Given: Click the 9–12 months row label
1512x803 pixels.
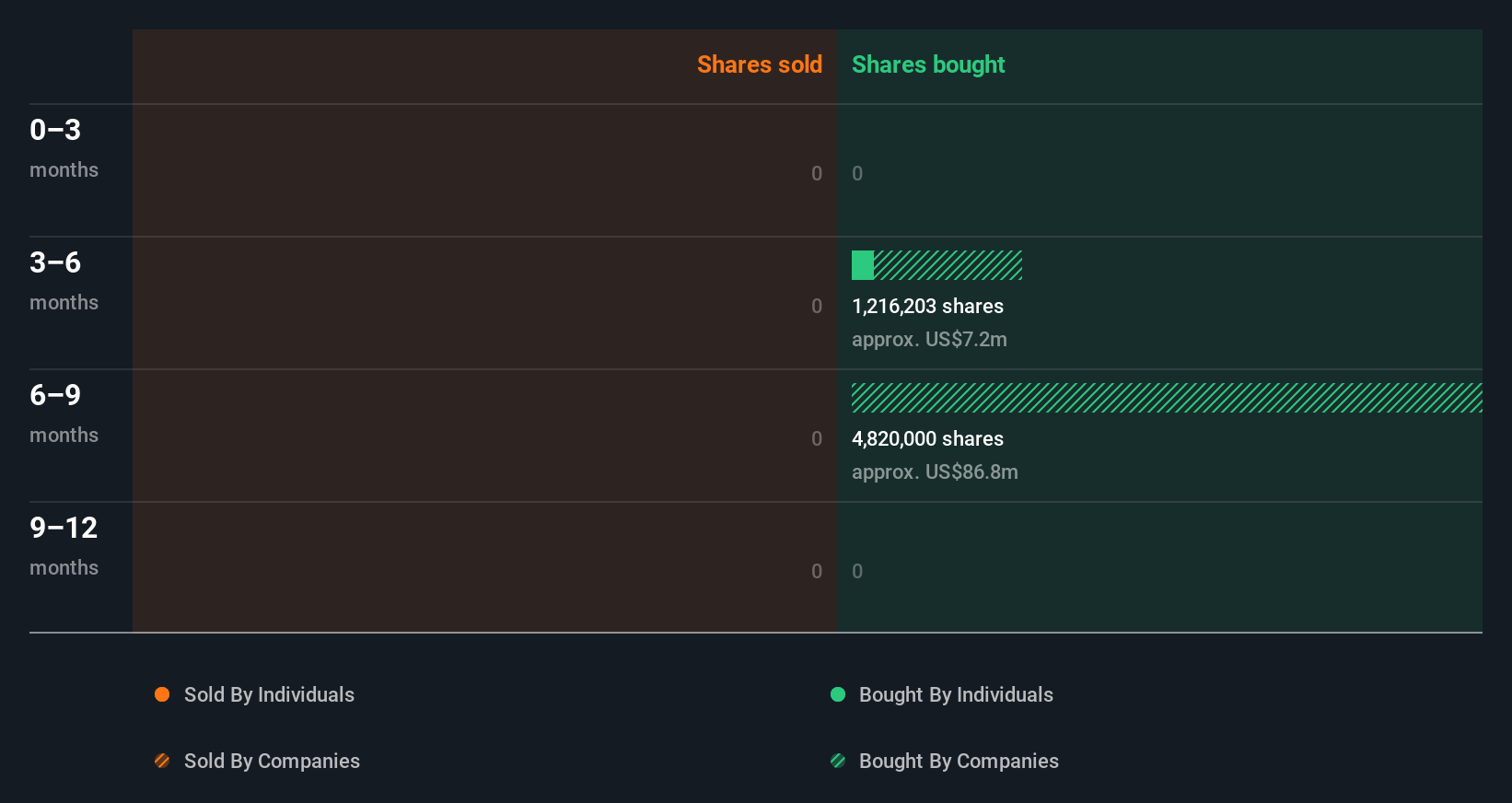Looking at the screenshot, I should point(64,546).
